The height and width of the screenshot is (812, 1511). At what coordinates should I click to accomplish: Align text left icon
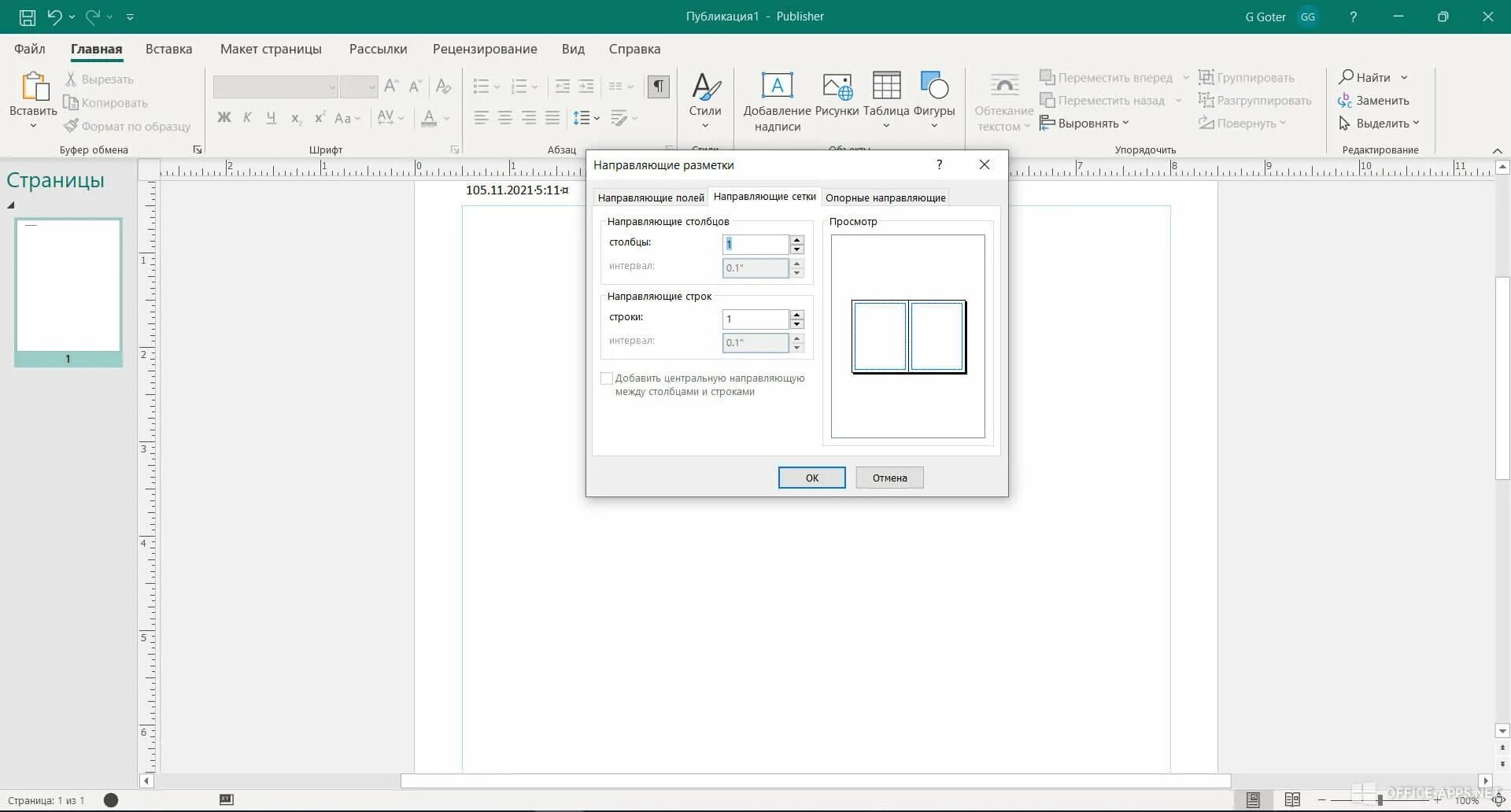[482, 118]
